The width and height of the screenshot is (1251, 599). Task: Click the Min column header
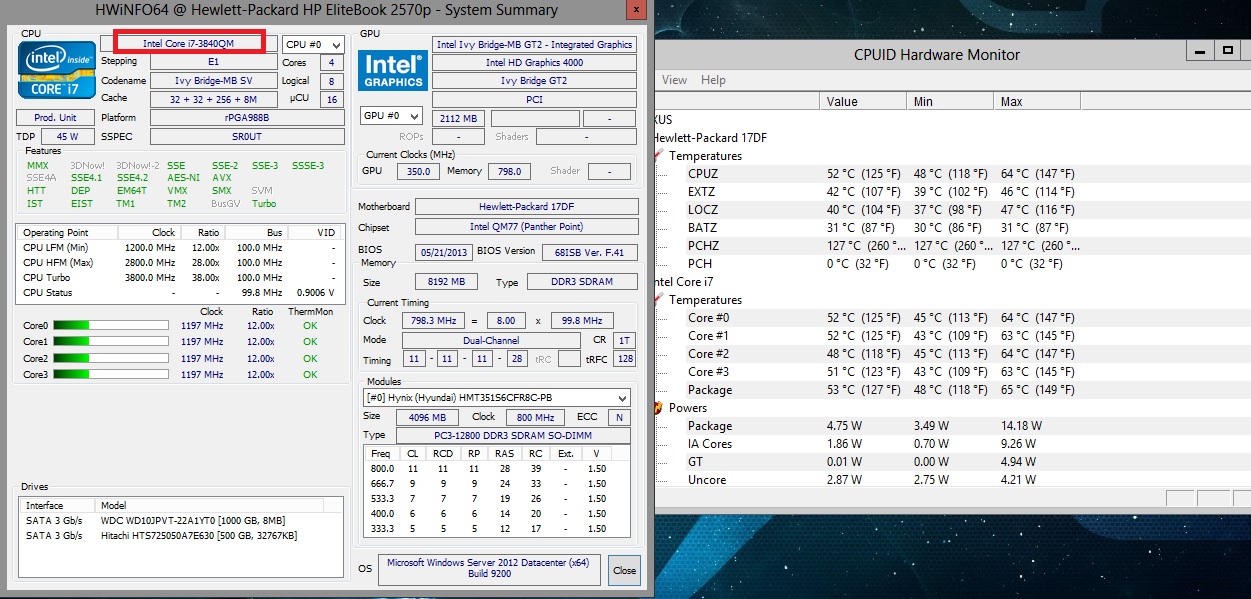pos(951,101)
